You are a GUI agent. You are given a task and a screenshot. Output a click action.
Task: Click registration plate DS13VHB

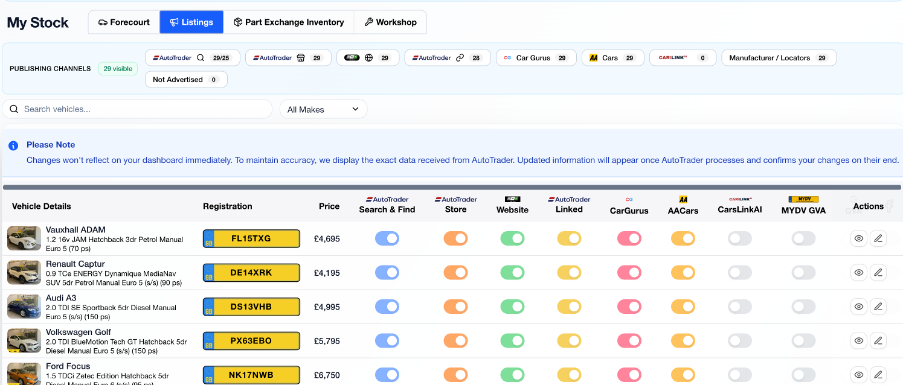(251, 306)
